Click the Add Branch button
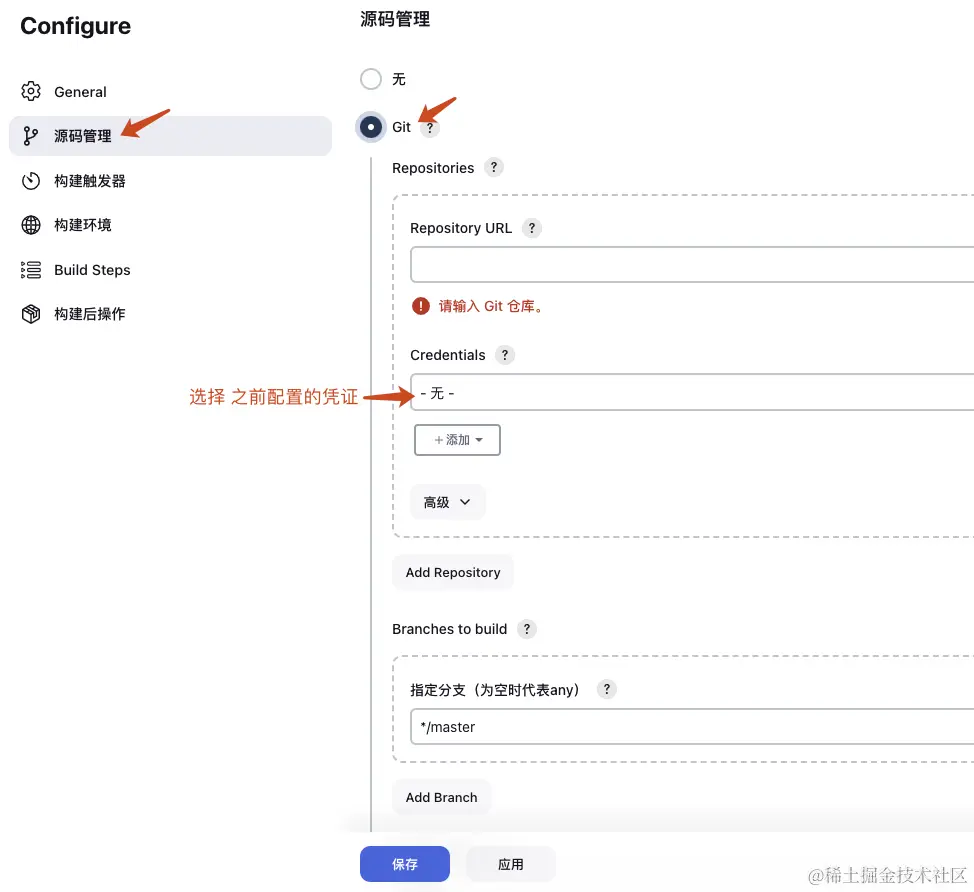Image resolution: width=974 pixels, height=892 pixels. coord(442,797)
